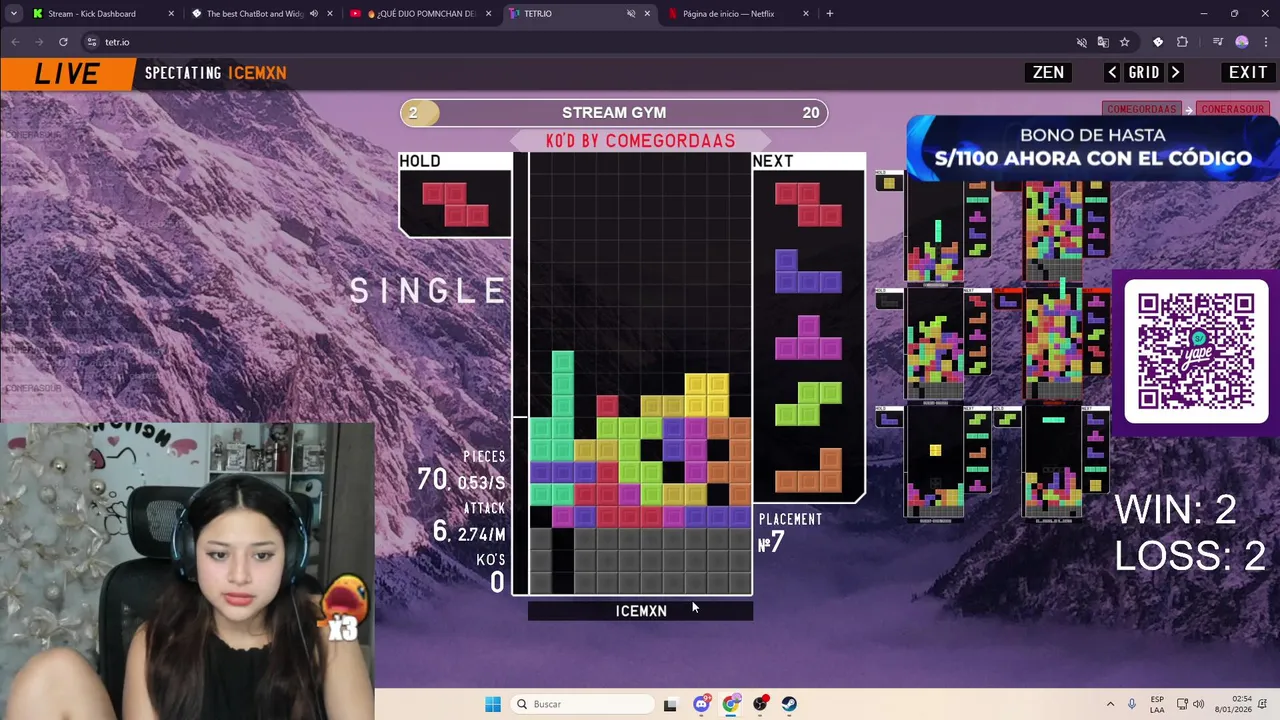This screenshot has height=720, width=1280.
Task: Close the Stream - Kick Dashboard tab
Action: [x=171, y=14]
